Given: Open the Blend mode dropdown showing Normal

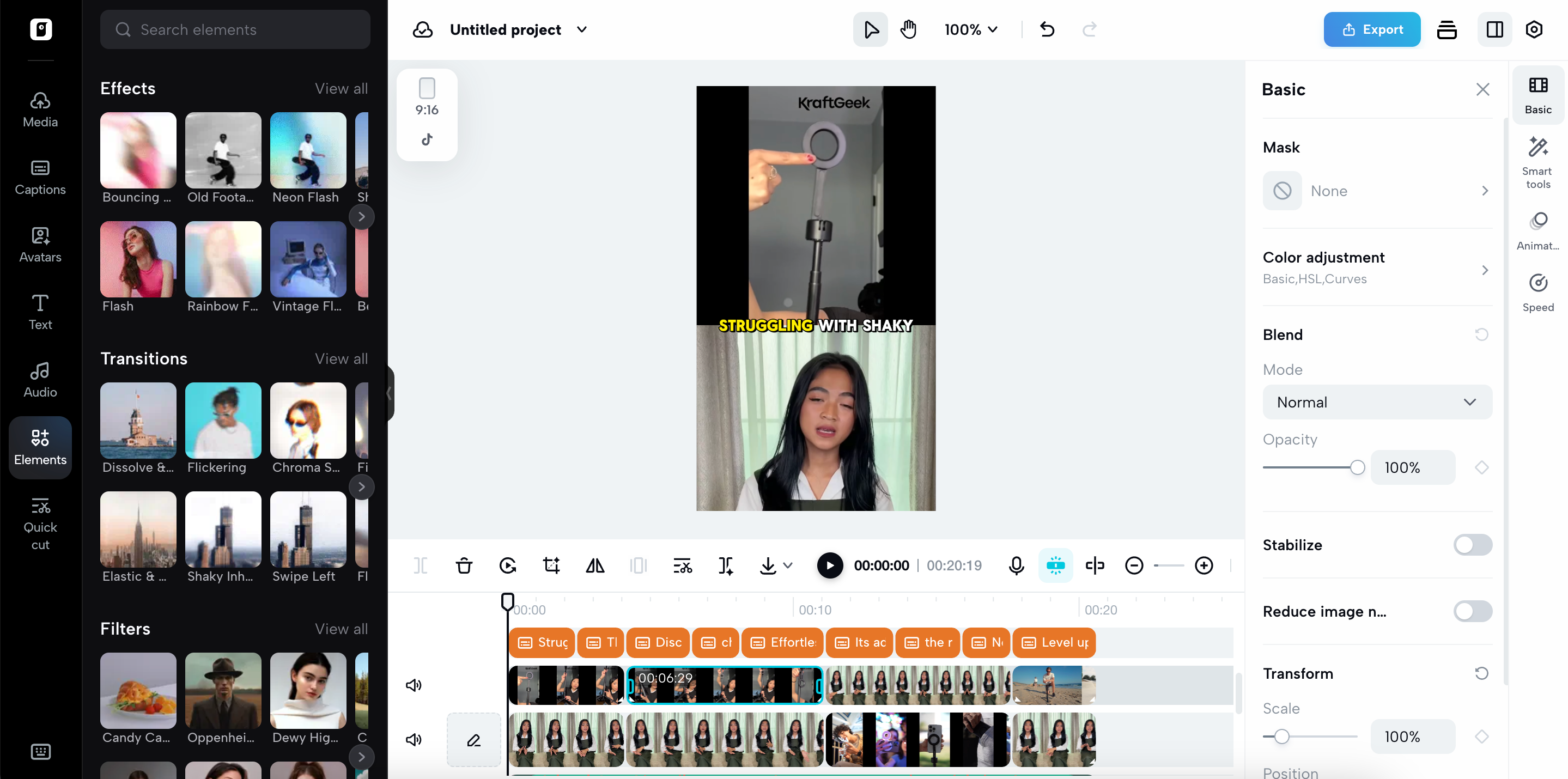Looking at the screenshot, I should [x=1377, y=401].
